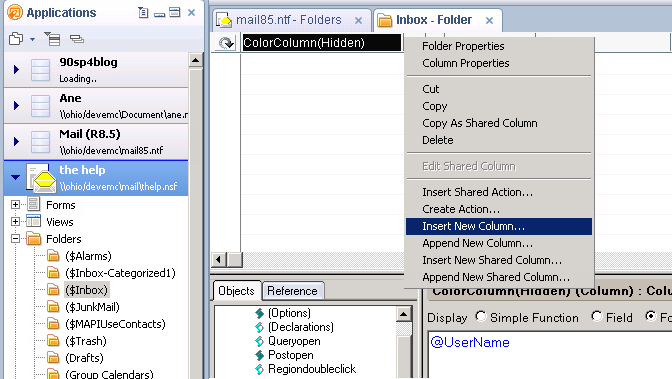Select the ($Trash) folder
This screenshot has height=379, width=672.
click(x=86, y=341)
